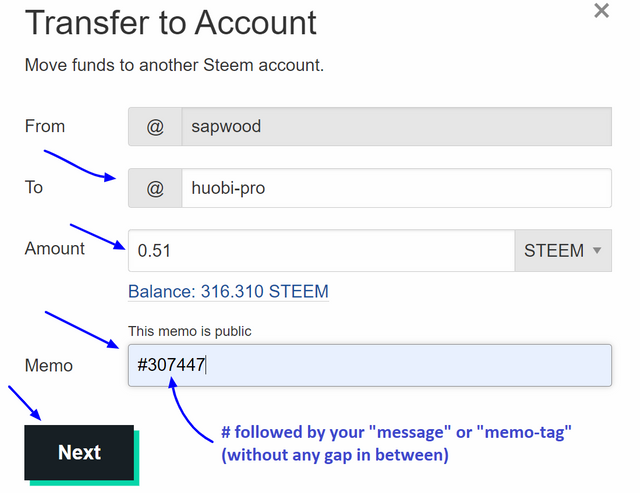640x493 pixels.
Task: Focus the Memo field with #307447
Action: tap(400, 365)
